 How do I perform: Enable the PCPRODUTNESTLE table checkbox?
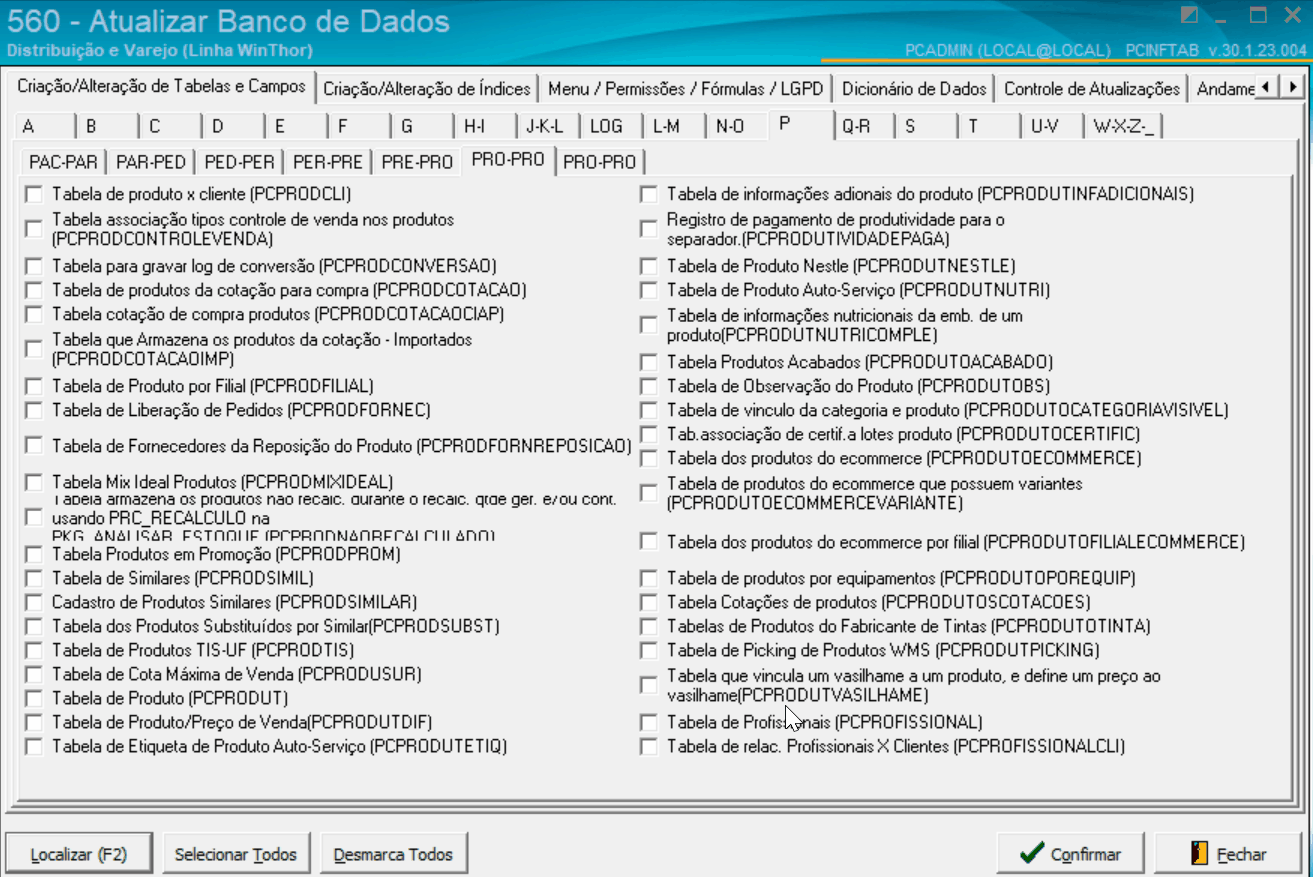[x=650, y=266]
